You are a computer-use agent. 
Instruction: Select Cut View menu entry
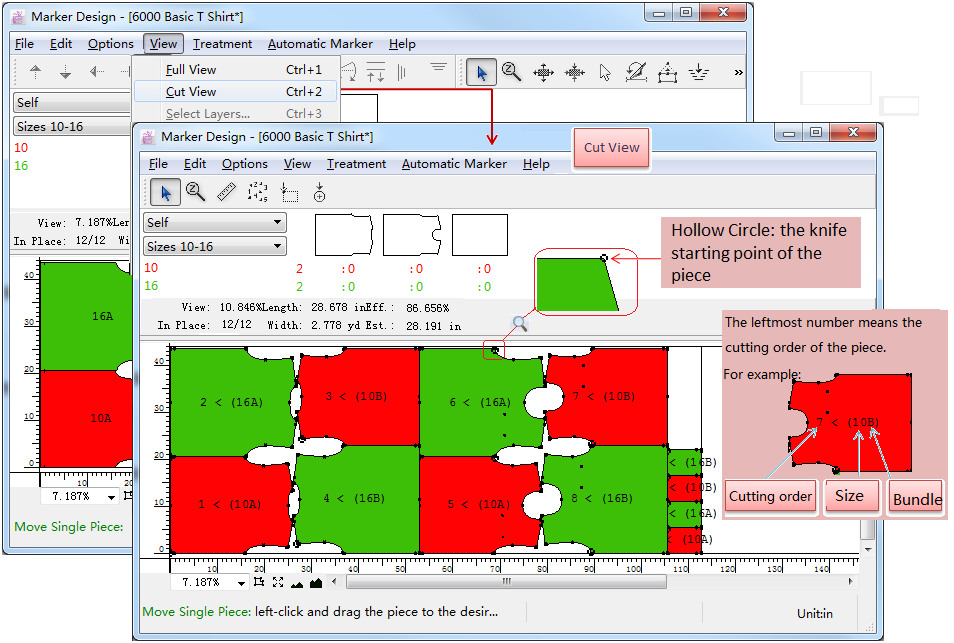[191, 91]
